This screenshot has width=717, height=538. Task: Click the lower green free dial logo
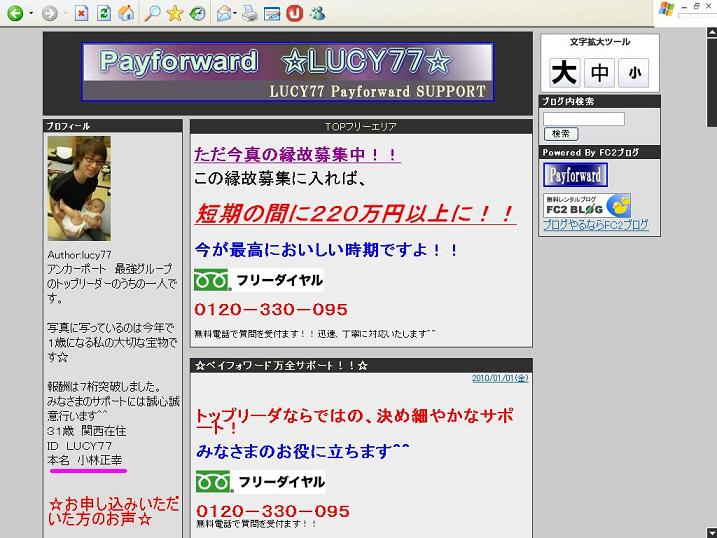point(214,482)
